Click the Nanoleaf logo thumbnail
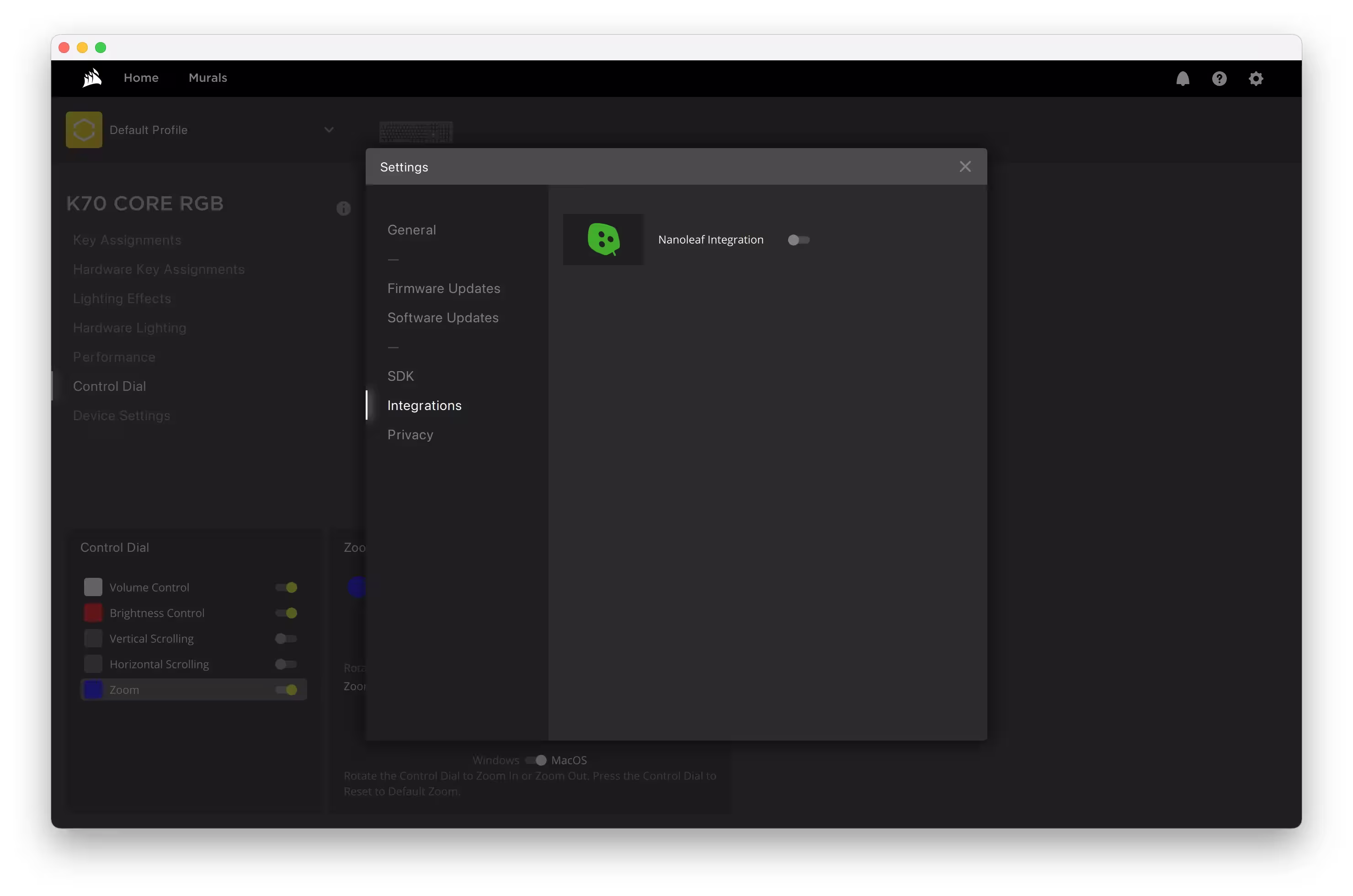Viewport: 1353px width, 896px height. 603,240
